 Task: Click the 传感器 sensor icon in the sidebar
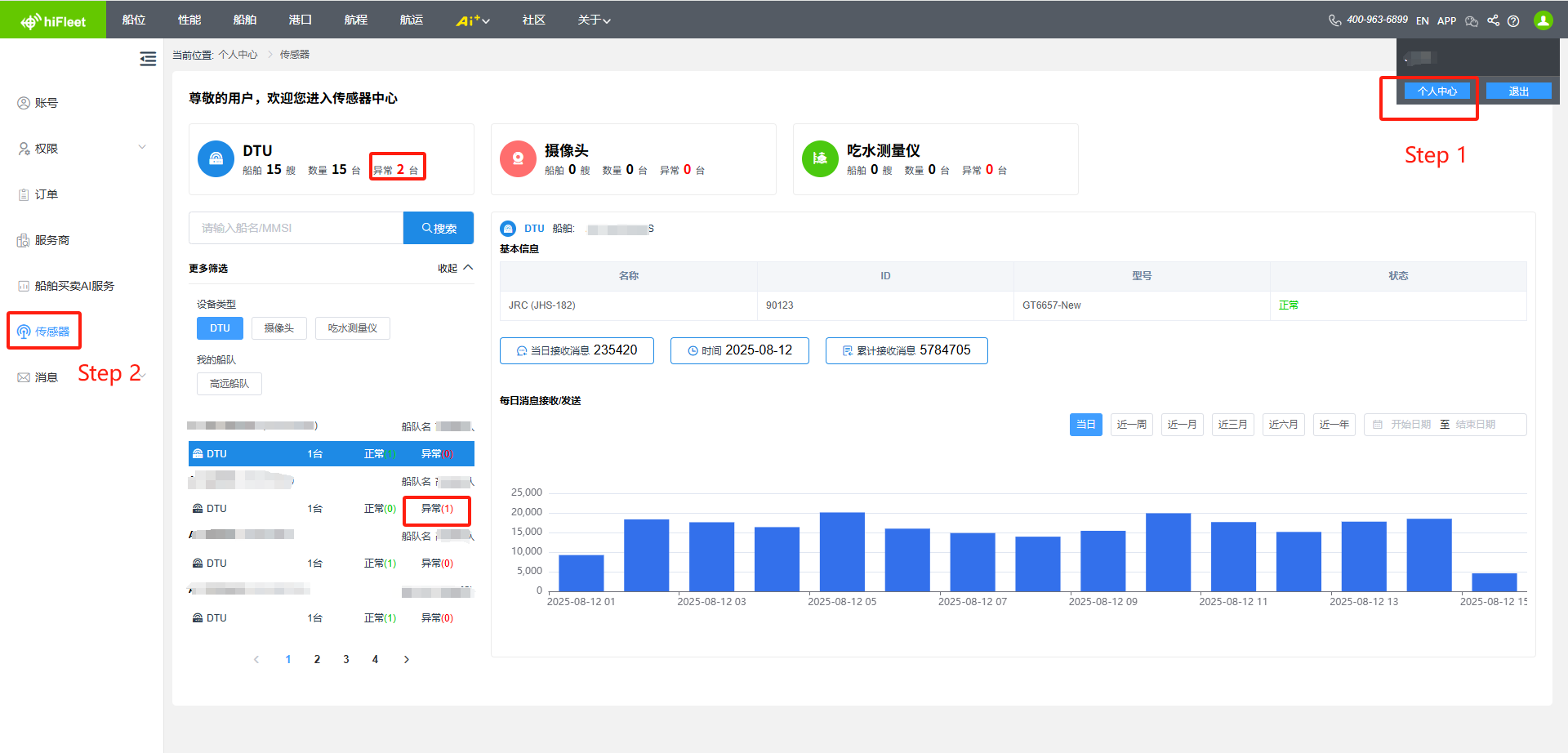[24, 332]
